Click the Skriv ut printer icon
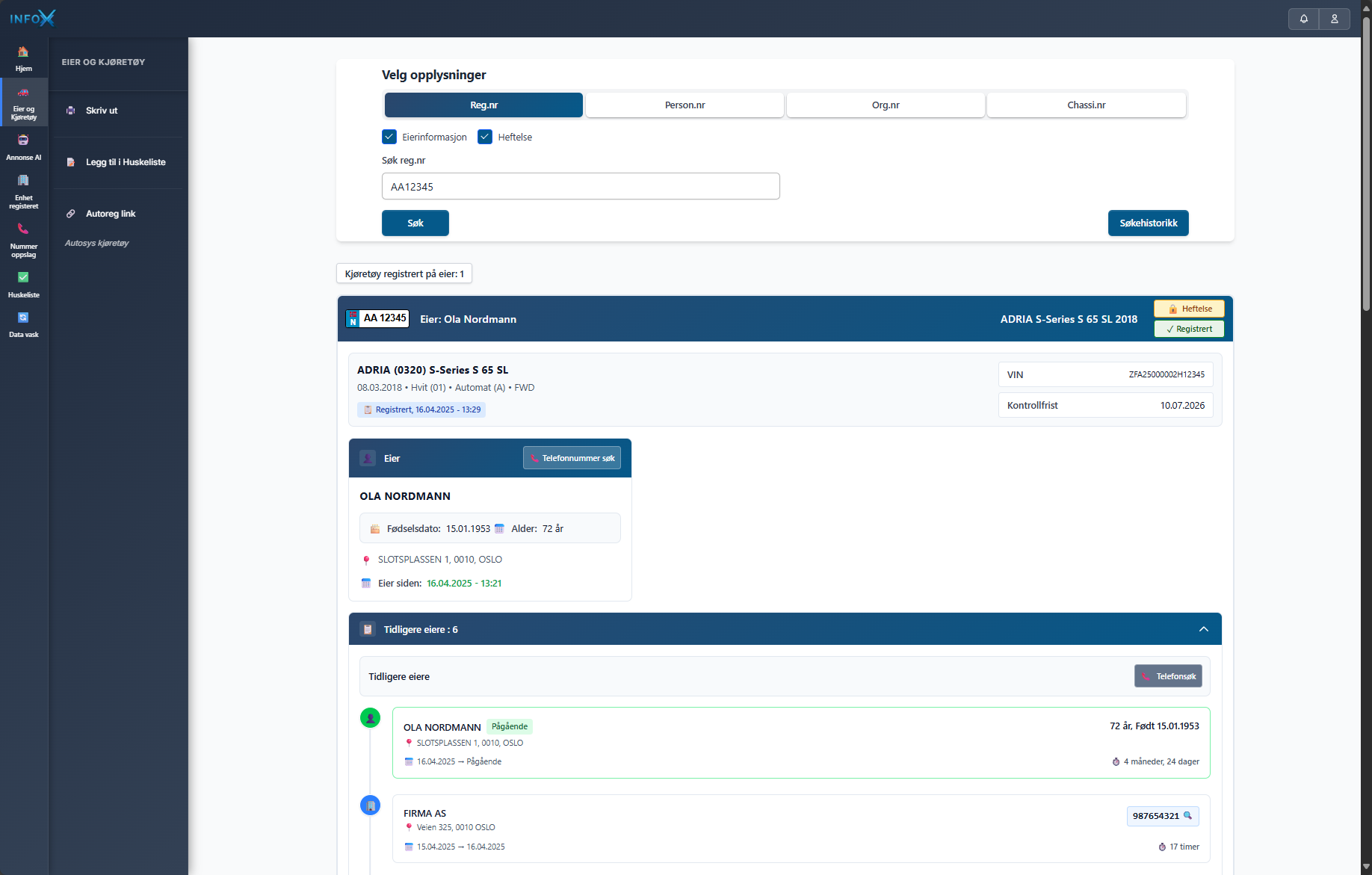The image size is (1372, 875). point(70,110)
